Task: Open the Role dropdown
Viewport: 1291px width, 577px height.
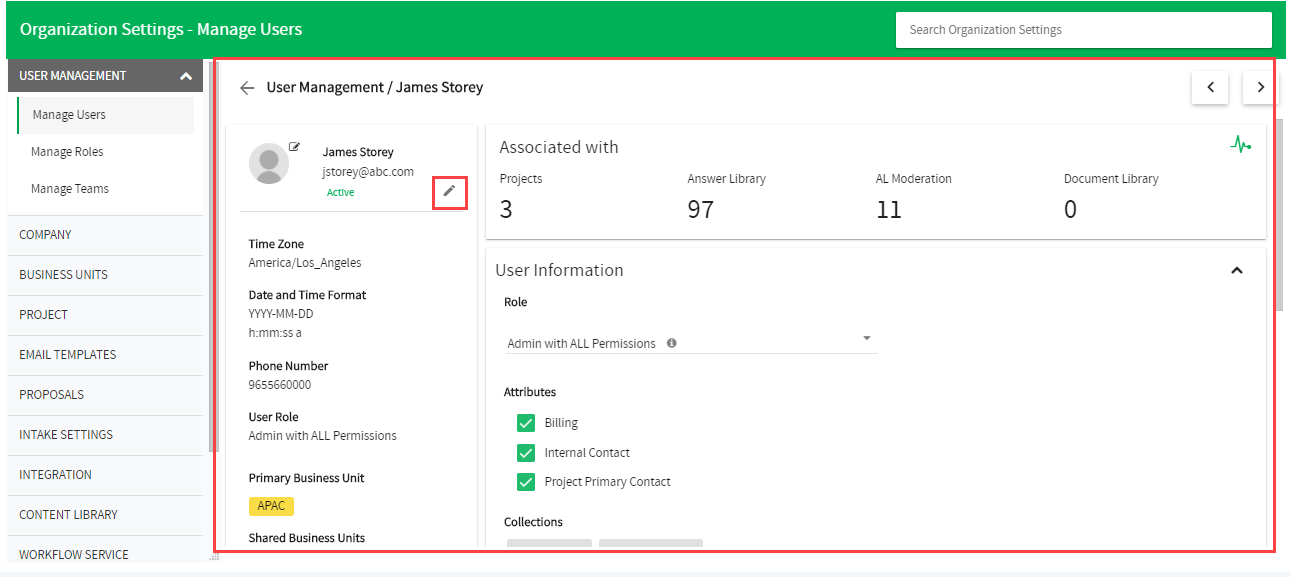Action: point(691,342)
